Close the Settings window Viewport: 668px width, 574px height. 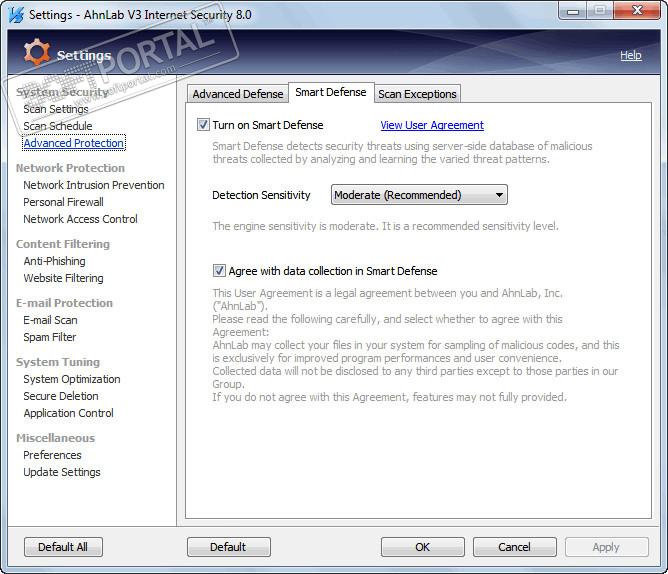pyautogui.click(x=637, y=10)
